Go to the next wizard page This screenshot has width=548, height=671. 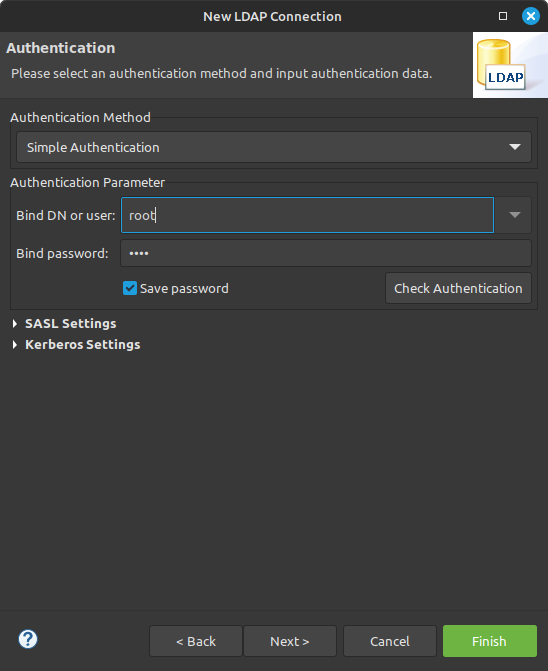click(290, 641)
